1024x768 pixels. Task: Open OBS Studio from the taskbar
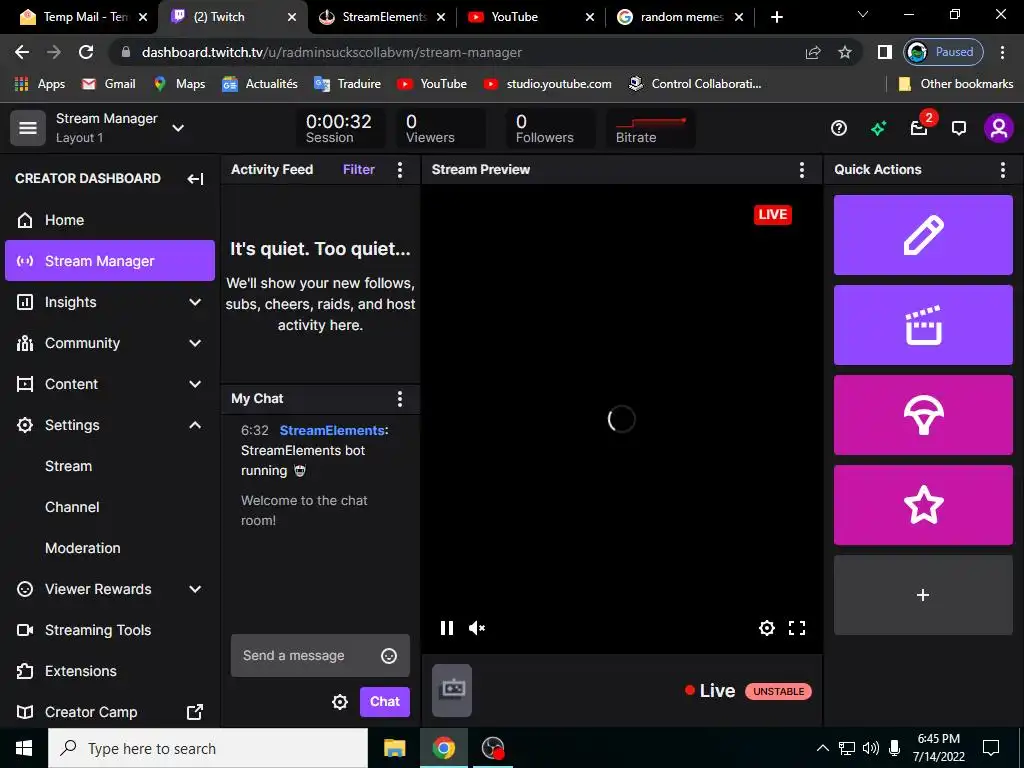(492, 748)
